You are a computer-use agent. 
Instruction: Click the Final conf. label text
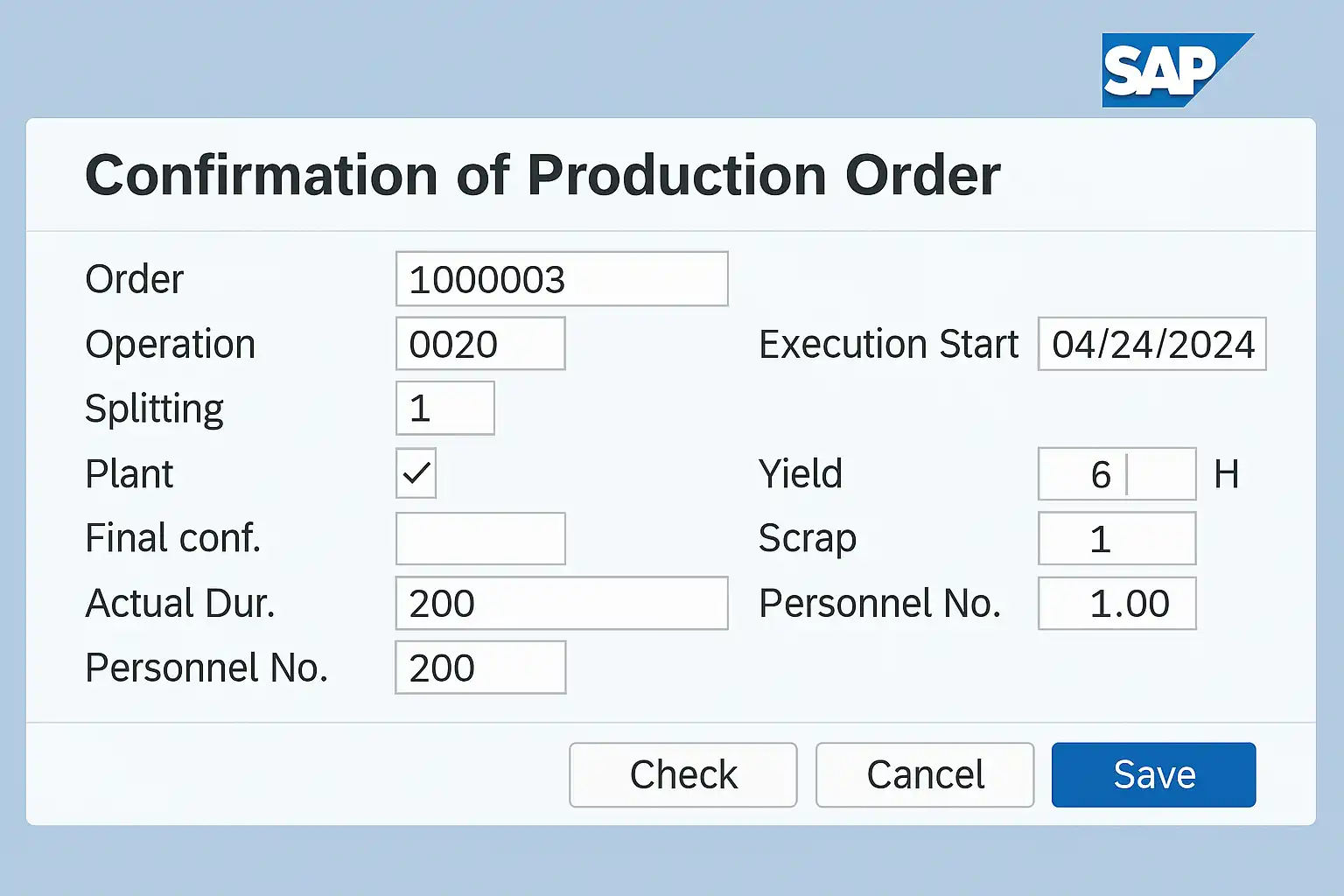point(172,538)
